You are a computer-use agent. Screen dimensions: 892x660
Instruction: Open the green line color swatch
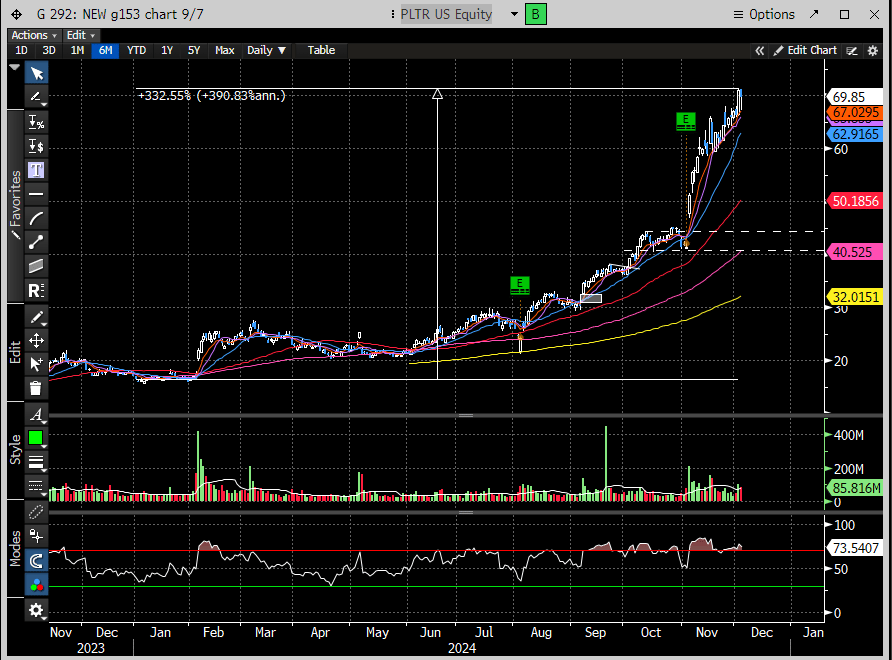click(36, 438)
